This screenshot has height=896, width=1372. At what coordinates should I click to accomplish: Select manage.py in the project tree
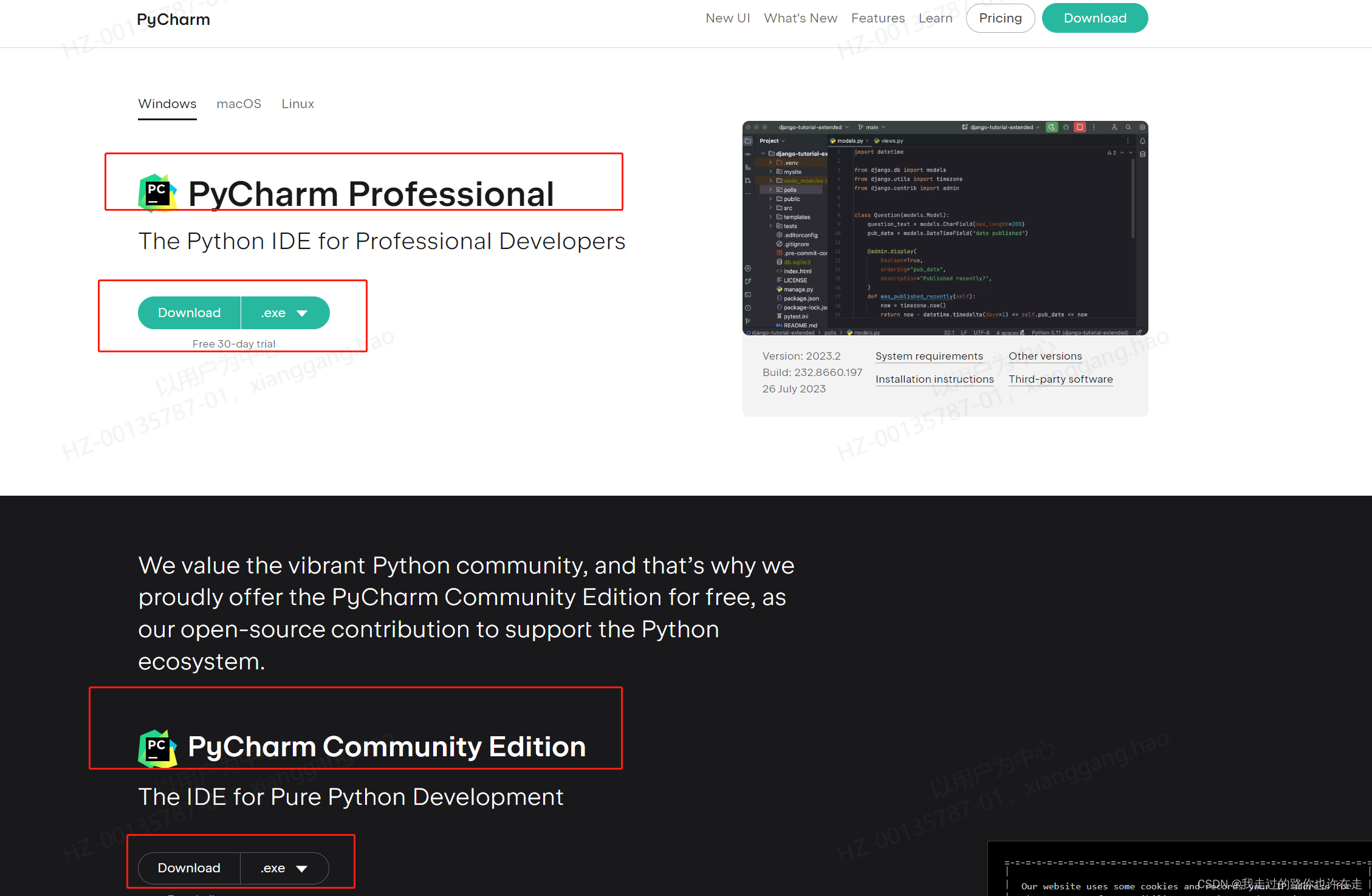coord(795,289)
